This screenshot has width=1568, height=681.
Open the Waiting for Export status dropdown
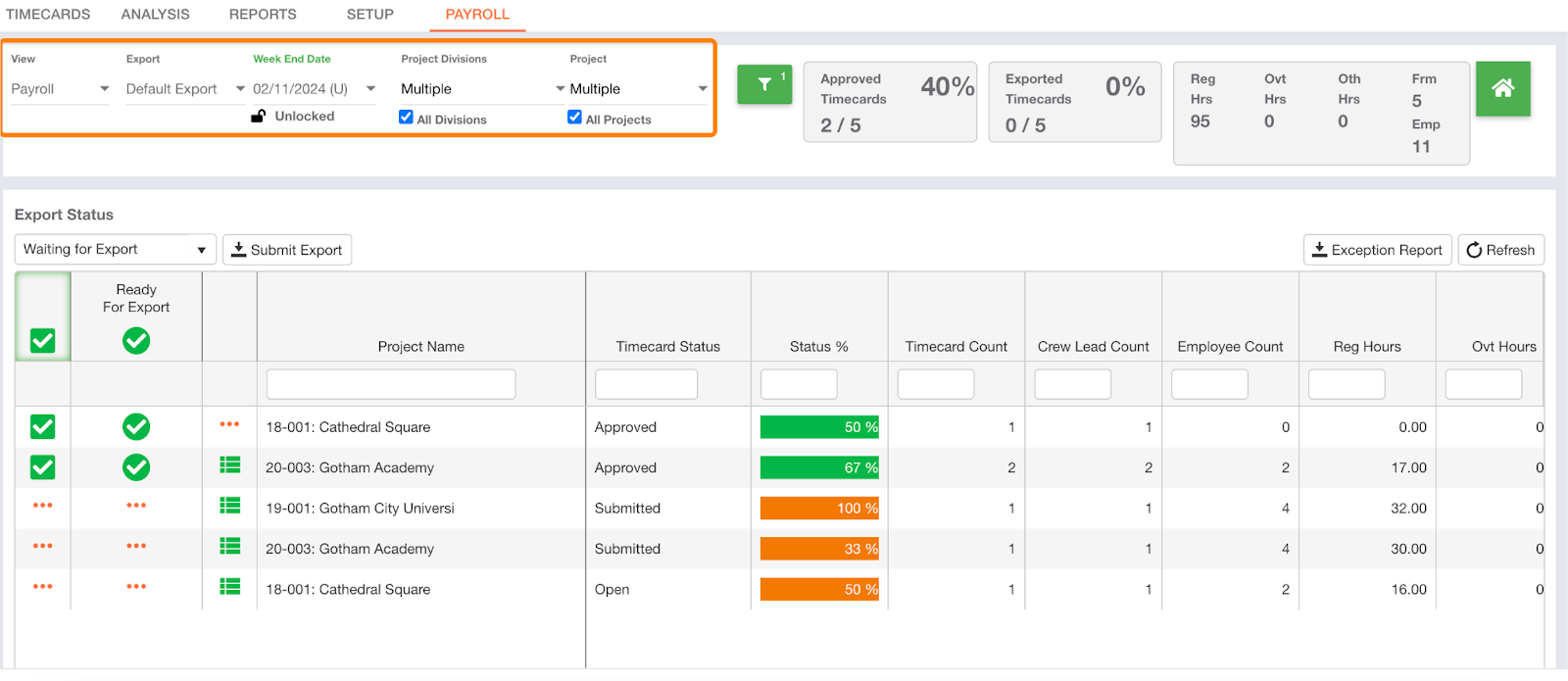(115, 249)
